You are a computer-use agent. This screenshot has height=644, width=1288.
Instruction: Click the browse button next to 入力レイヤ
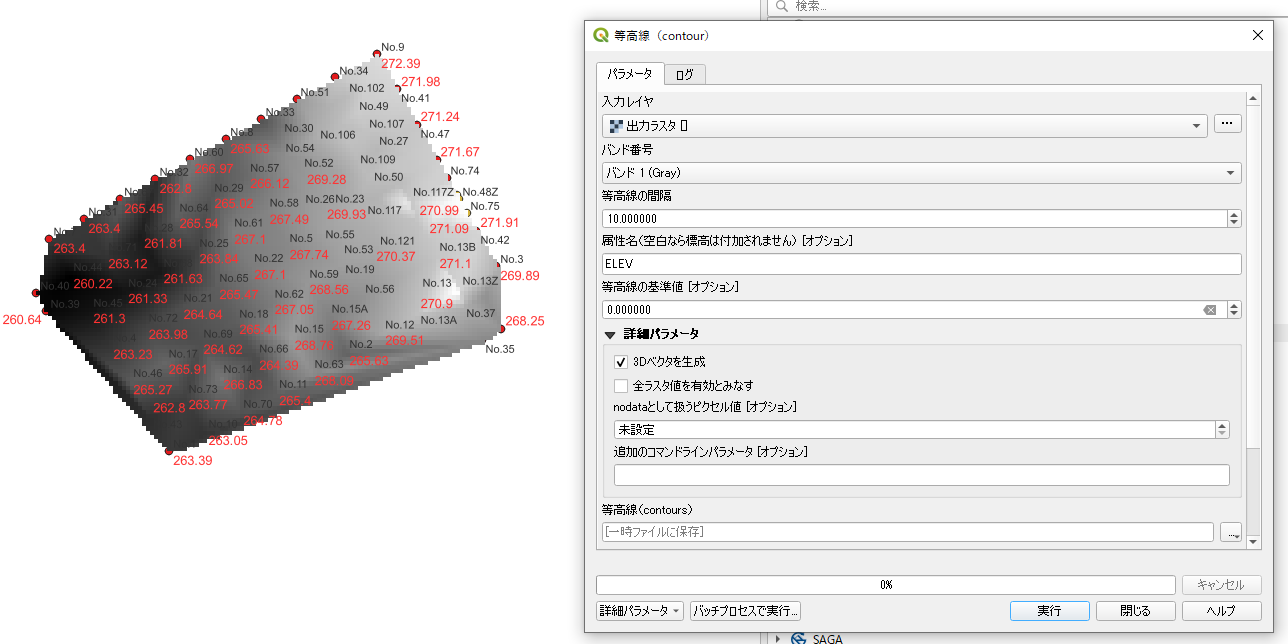(x=1227, y=124)
